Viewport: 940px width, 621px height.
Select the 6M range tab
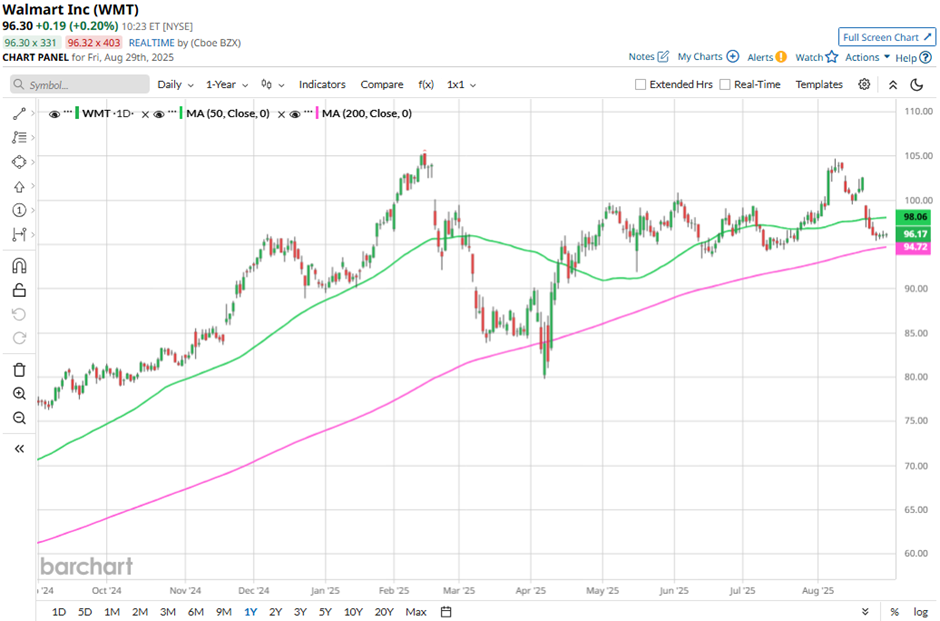[x=195, y=611]
